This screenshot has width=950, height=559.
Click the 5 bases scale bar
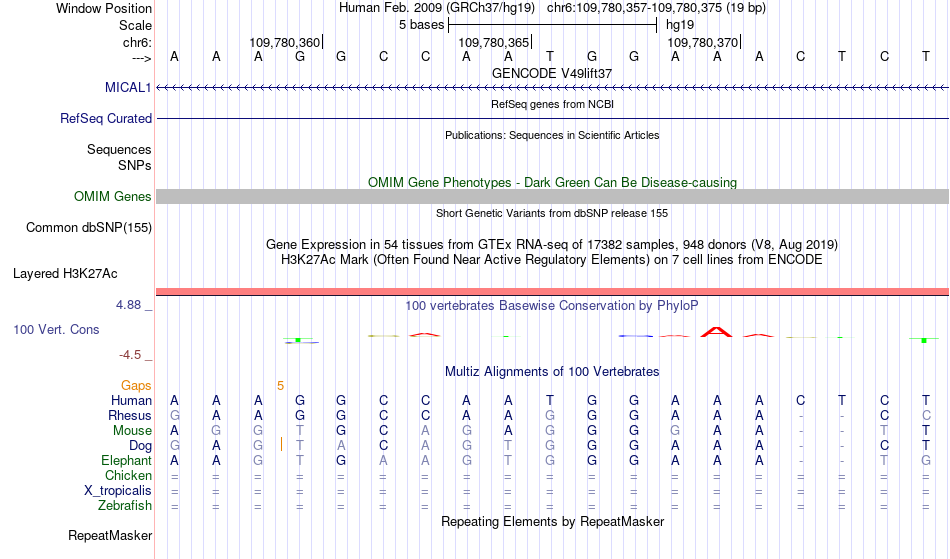(553, 25)
